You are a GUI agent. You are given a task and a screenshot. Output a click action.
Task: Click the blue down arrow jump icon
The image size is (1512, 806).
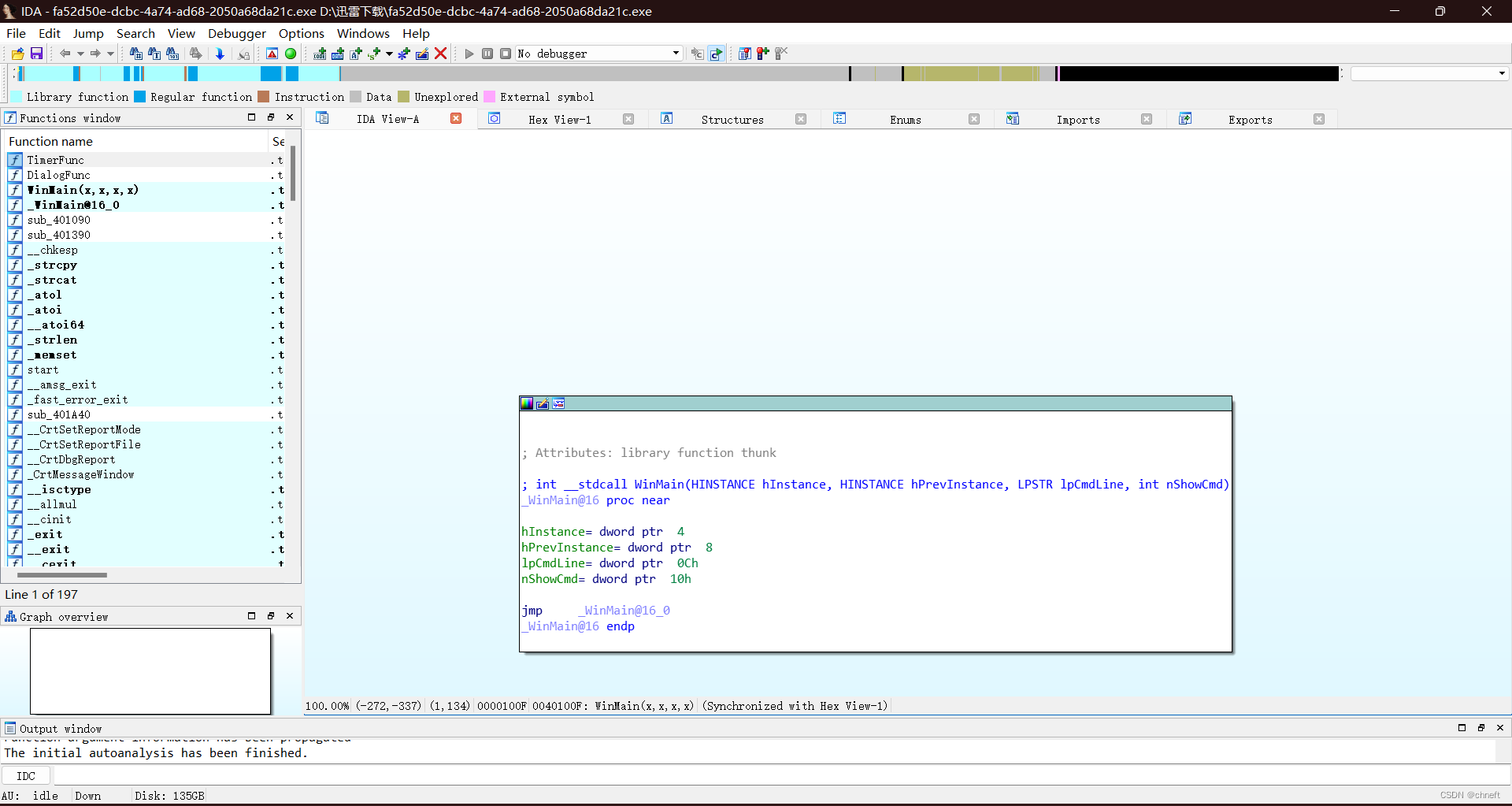click(220, 54)
